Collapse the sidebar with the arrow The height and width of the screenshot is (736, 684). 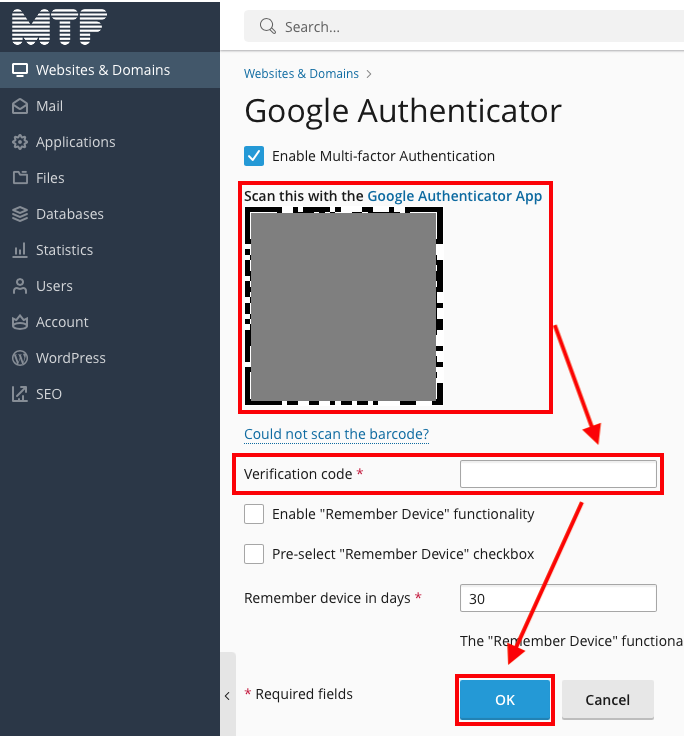[x=227, y=695]
